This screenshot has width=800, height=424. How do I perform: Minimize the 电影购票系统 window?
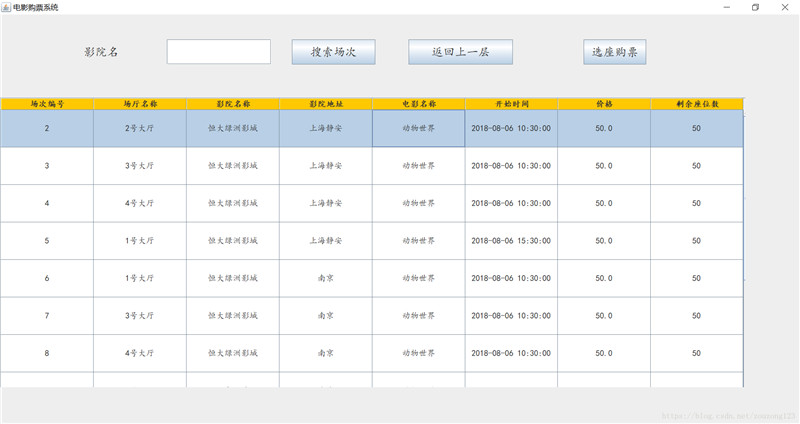point(727,7)
